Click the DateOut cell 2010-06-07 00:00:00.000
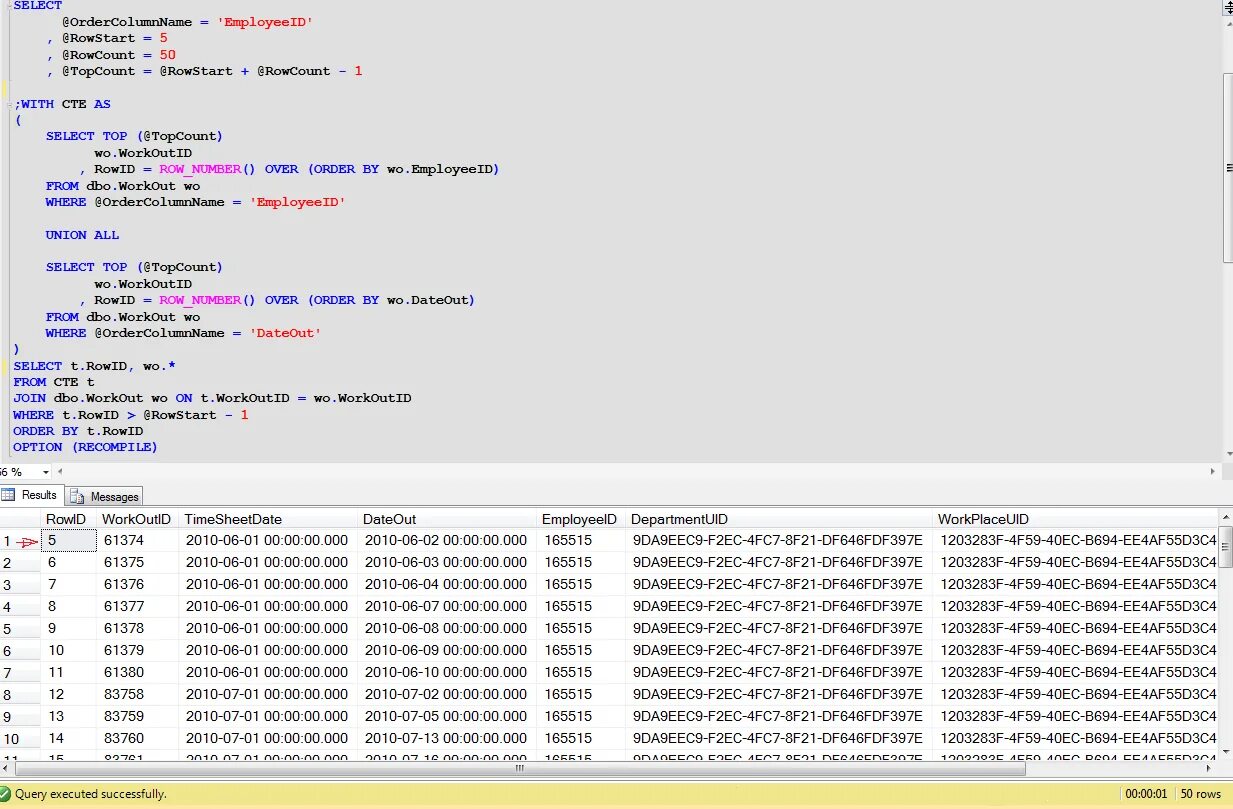Screen dimensions: 1233x809 point(448,606)
